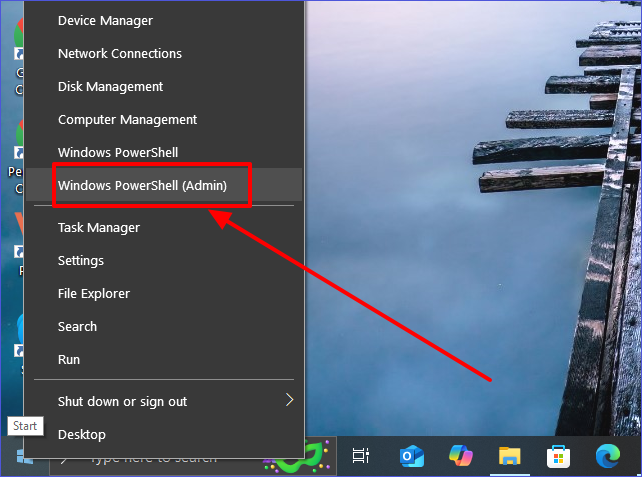Open Copilot taskbar icon

(x=461, y=455)
